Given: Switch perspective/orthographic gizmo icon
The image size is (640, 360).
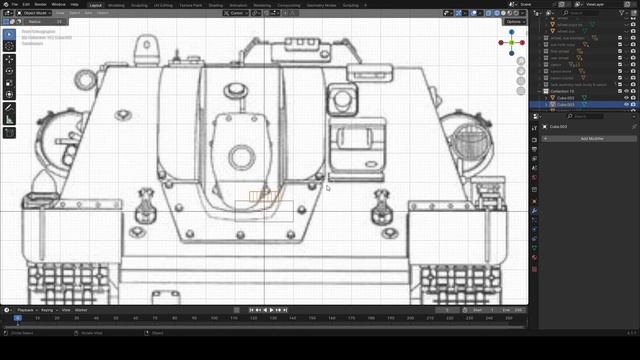Looking at the screenshot, I should coord(521,91).
